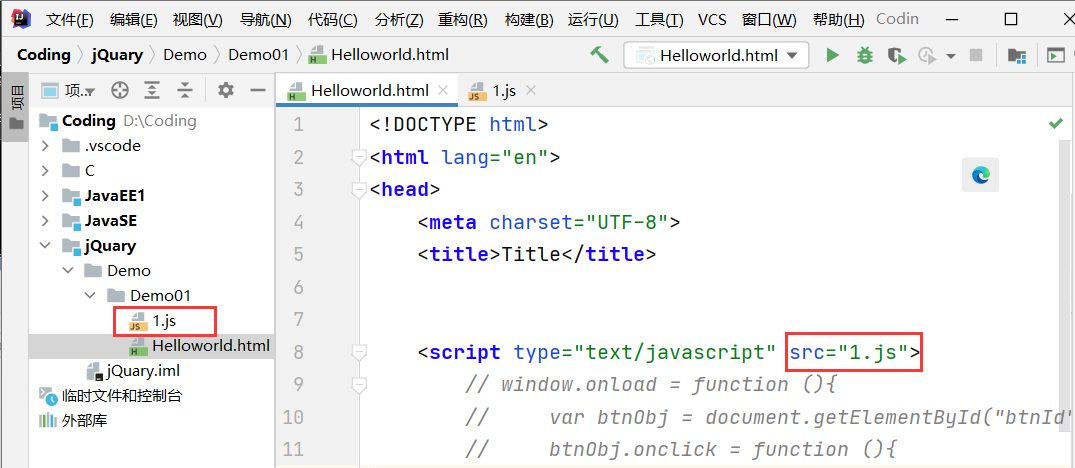Select 临时文件和控制台 in project tree

click(x=152, y=395)
